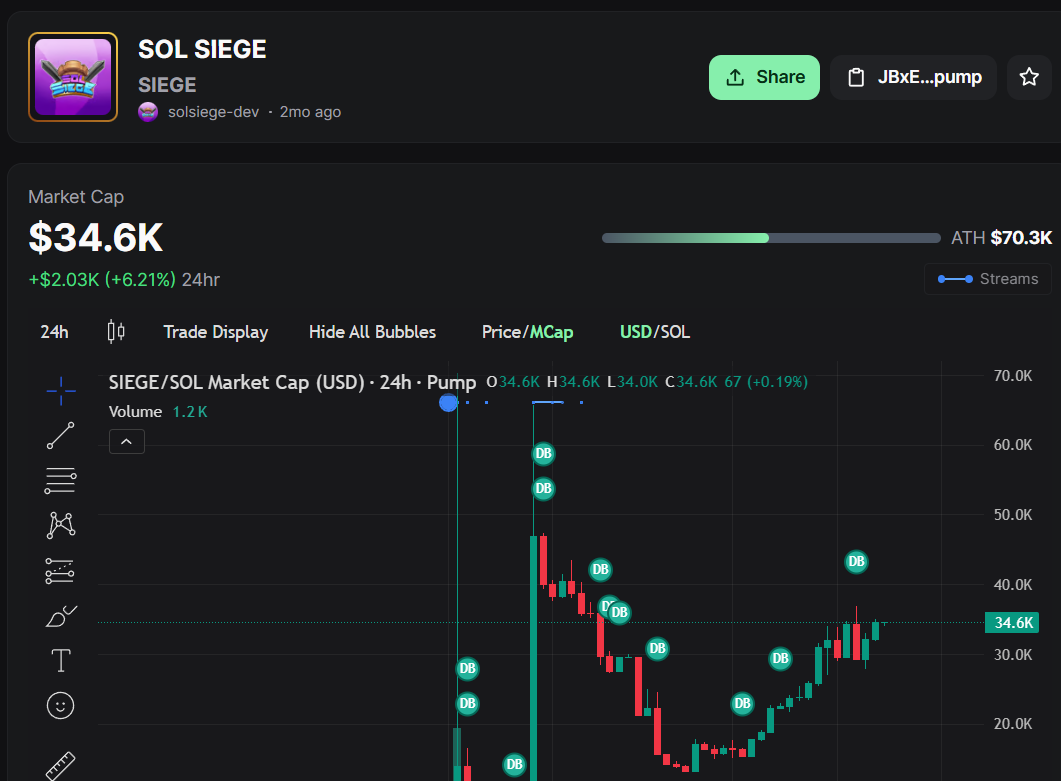1061x781 pixels.
Task: Open the solsiege-dev creator profile link
Action: point(213,112)
